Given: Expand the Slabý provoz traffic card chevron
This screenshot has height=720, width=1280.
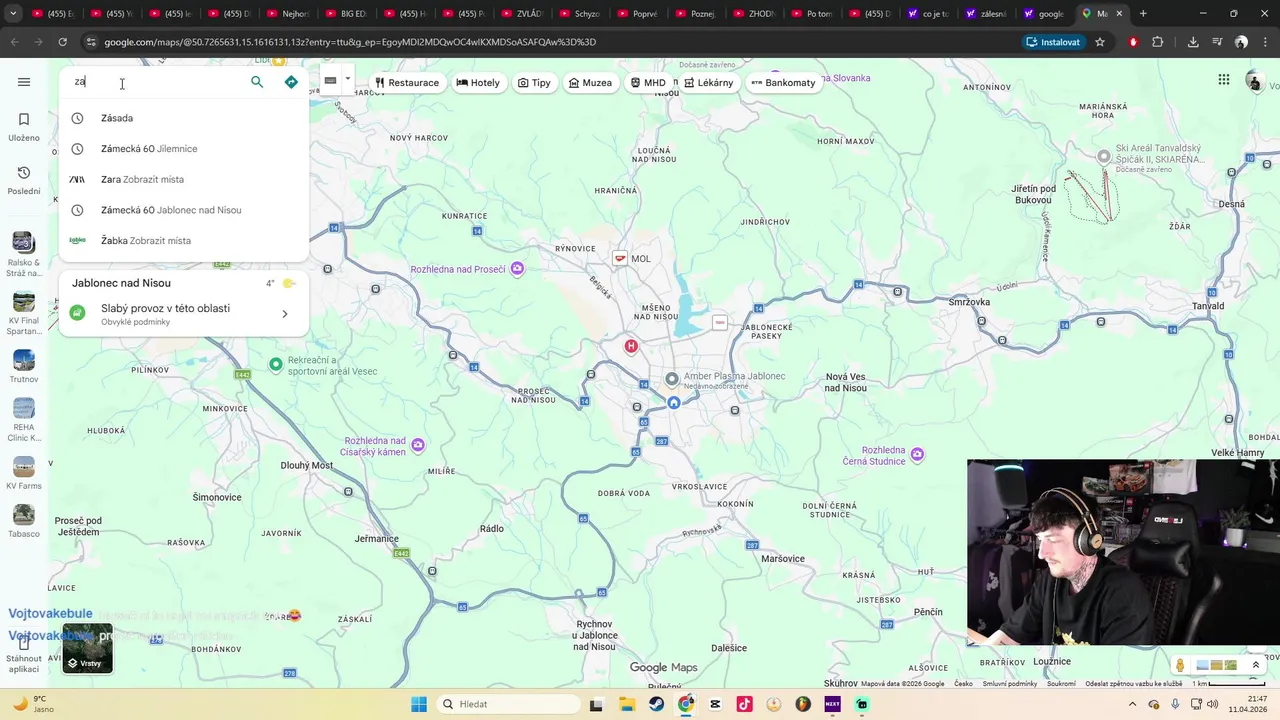Looking at the screenshot, I should [x=285, y=314].
